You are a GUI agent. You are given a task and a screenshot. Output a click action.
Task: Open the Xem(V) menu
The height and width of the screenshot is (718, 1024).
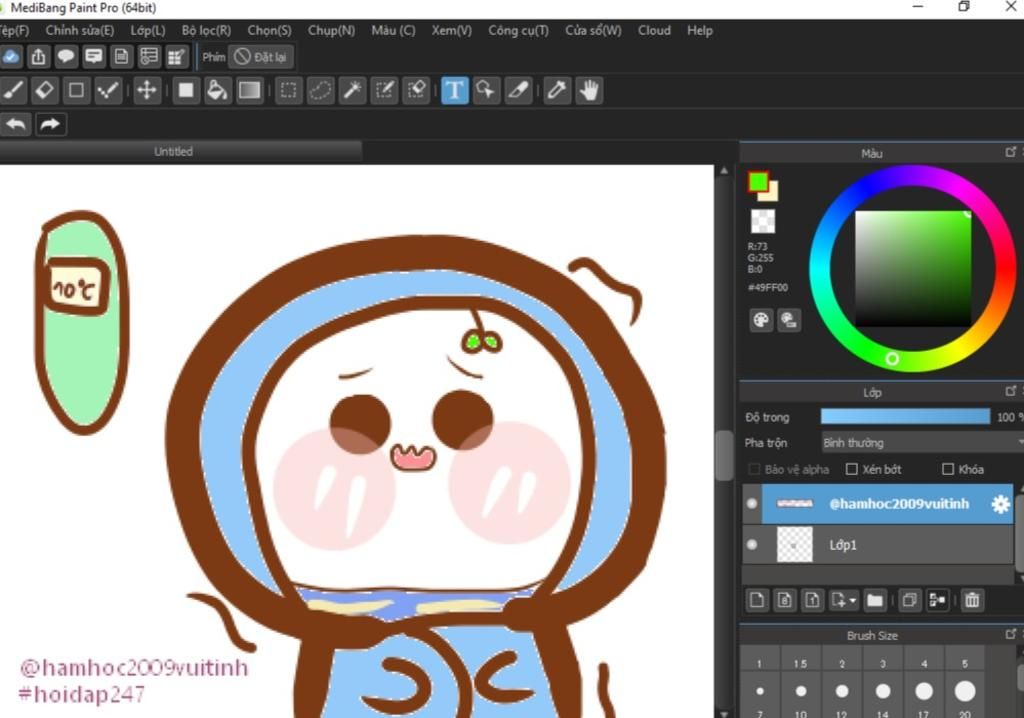(x=451, y=31)
